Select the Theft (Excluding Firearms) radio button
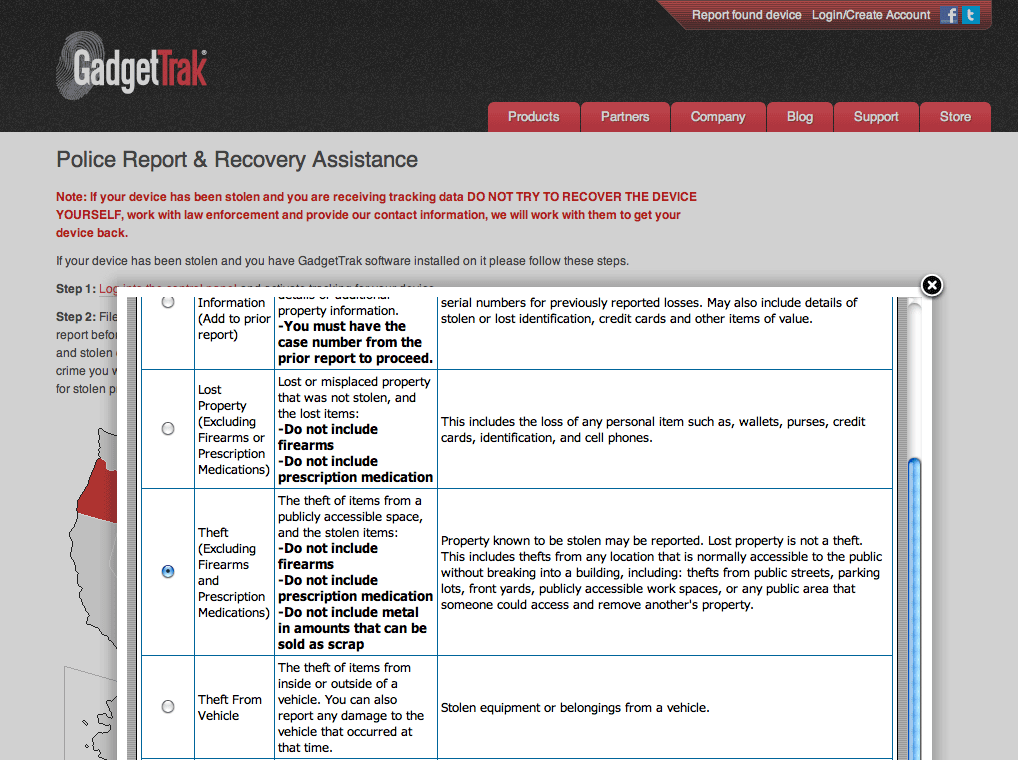The width and height of the screenshot is (1018, 760). coord(168,571)
